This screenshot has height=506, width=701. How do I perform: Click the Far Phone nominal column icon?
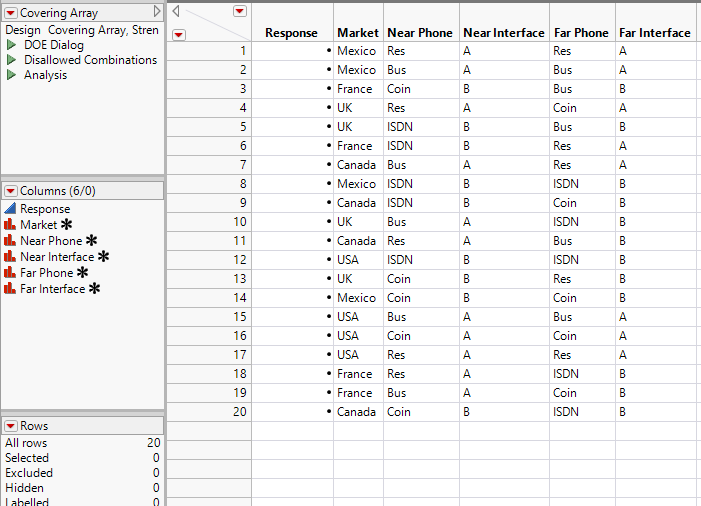[11, 273]
